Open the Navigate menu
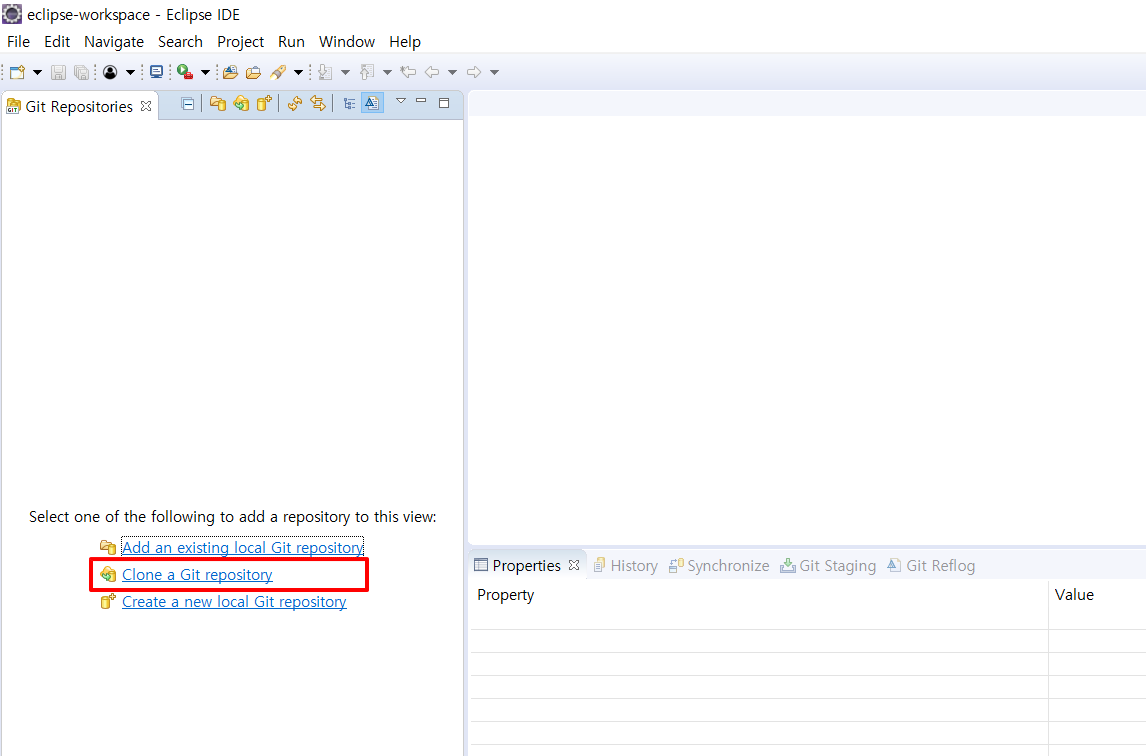The height and width of the screenshot is (756, 1146). (x=114, y=42)
